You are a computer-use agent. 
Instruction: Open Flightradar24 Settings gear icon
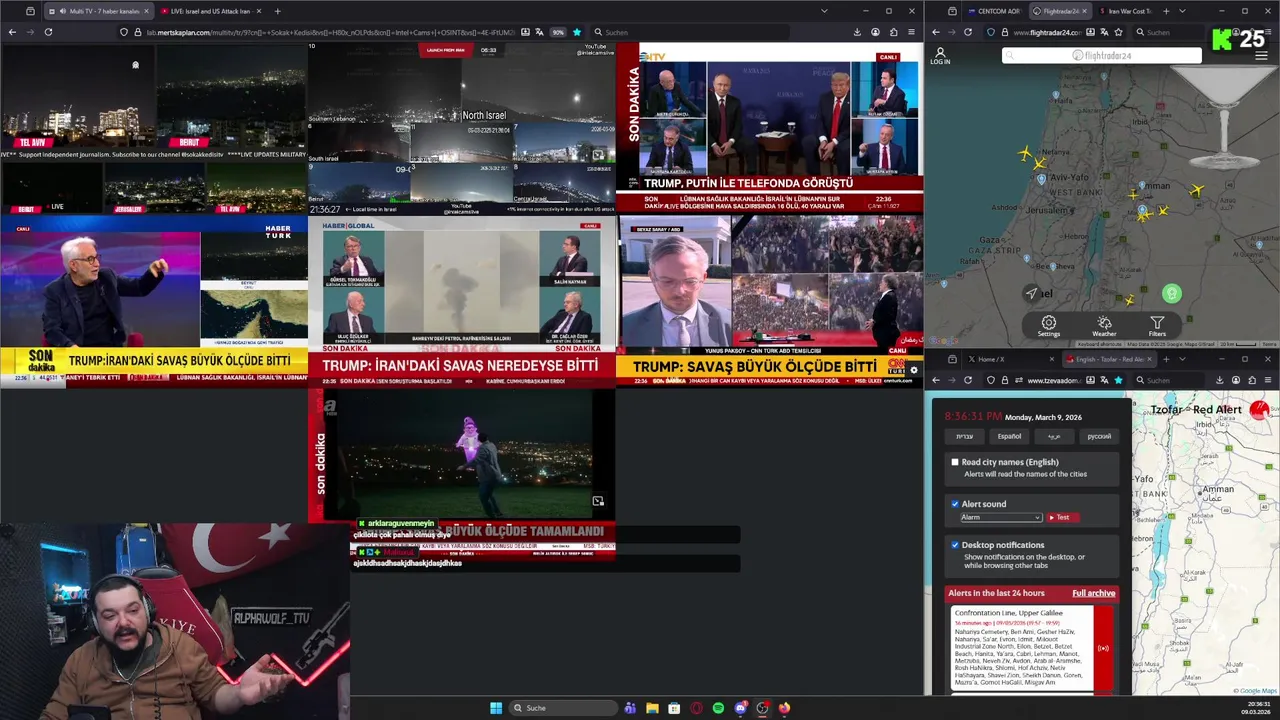click(1048, 323)
